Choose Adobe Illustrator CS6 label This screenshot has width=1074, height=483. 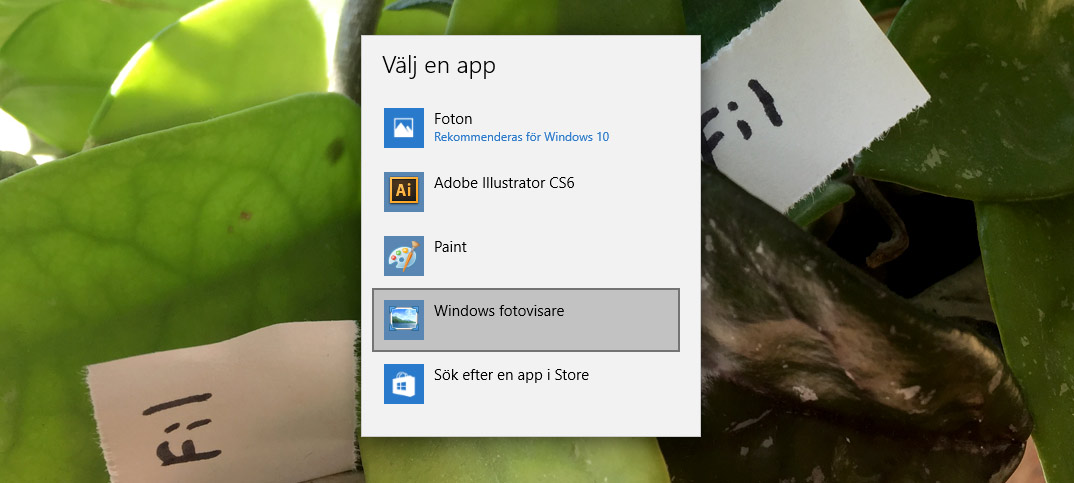click(504, 183)
